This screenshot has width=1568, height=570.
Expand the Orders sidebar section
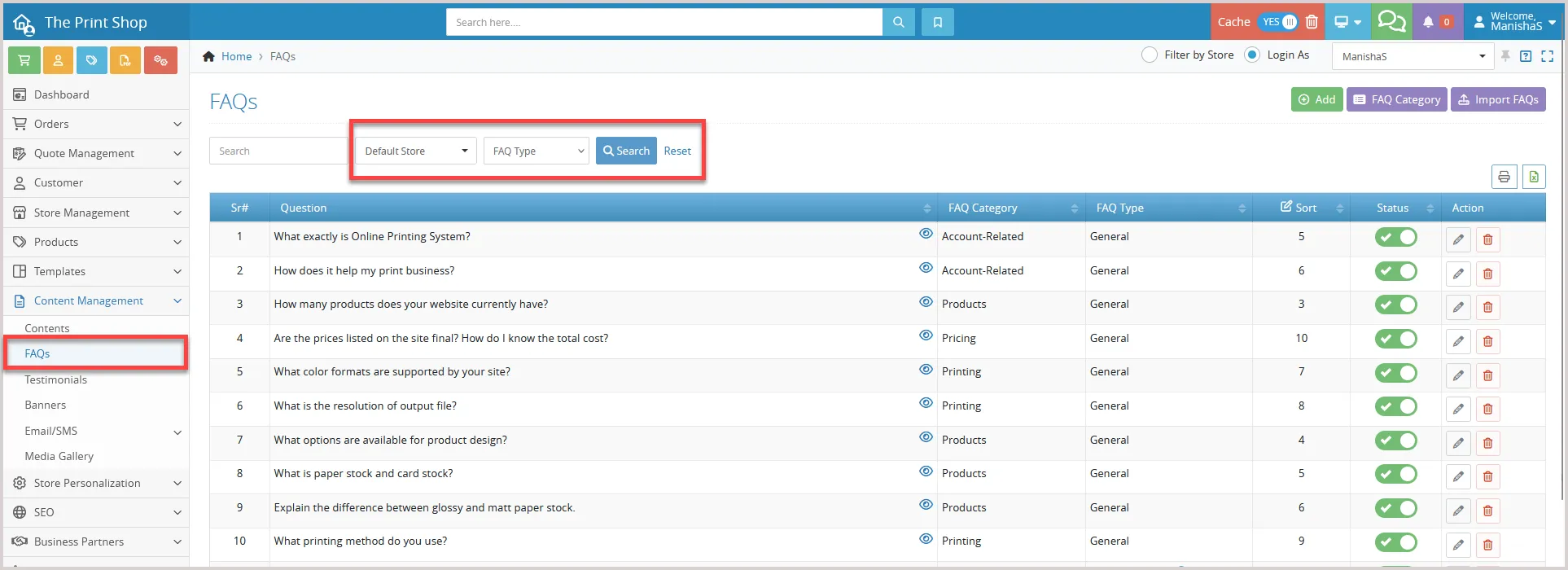coord(96,124)
